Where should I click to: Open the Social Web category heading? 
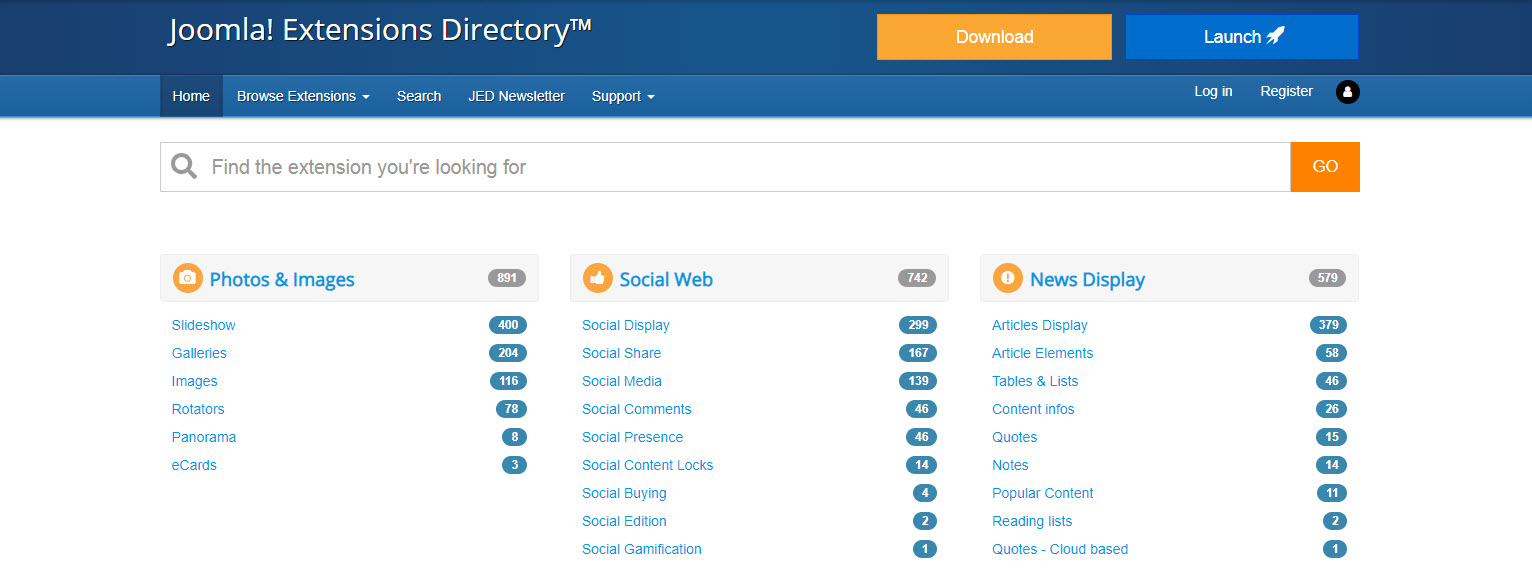point(666,279)
